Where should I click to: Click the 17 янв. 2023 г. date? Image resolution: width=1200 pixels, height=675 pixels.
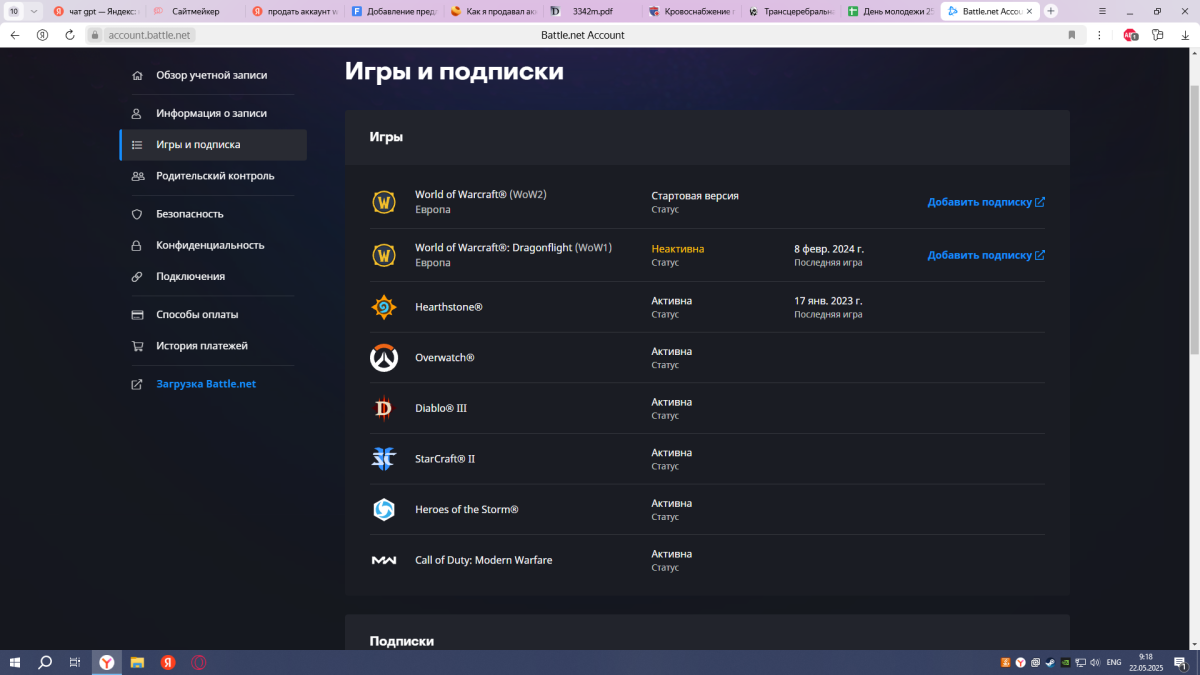828,301
